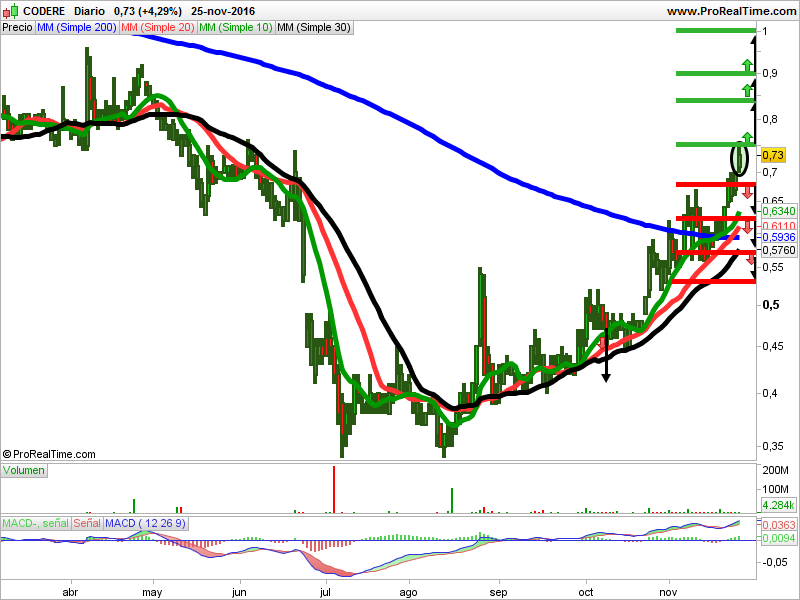Screen dimensions: 800x600
Task: Click the tall red volume spike in July
Action: click(334, 489)
